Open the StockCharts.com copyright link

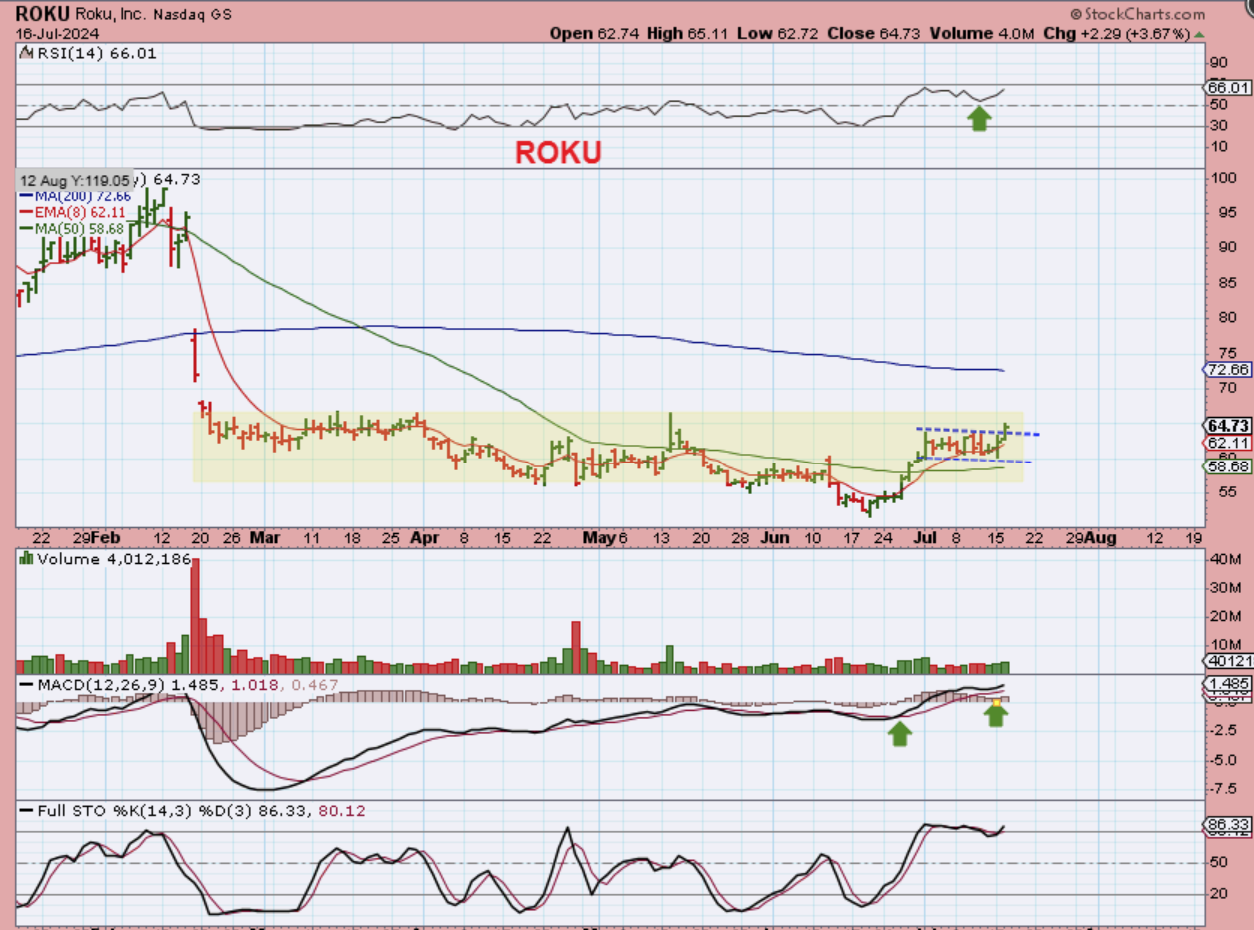point(1137,14)
